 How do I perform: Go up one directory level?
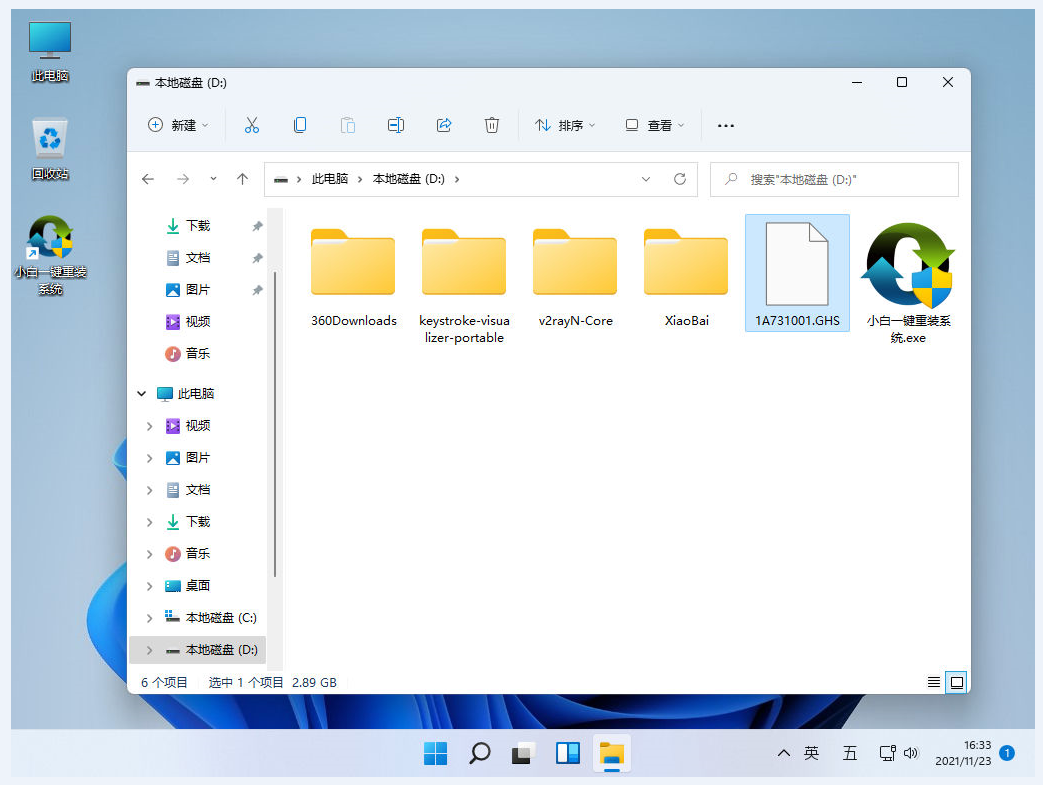pos(242,179)
